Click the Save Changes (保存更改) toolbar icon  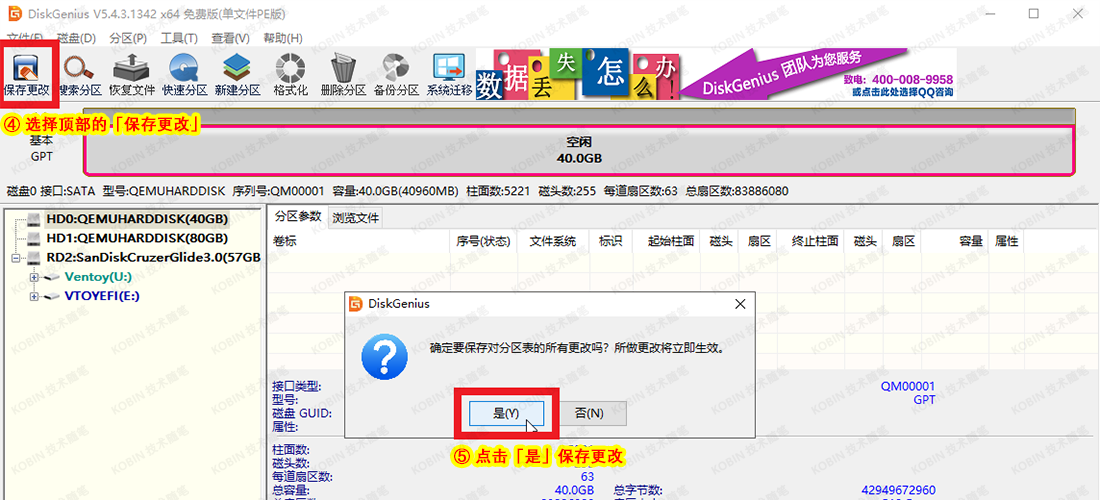pos(27,75)
